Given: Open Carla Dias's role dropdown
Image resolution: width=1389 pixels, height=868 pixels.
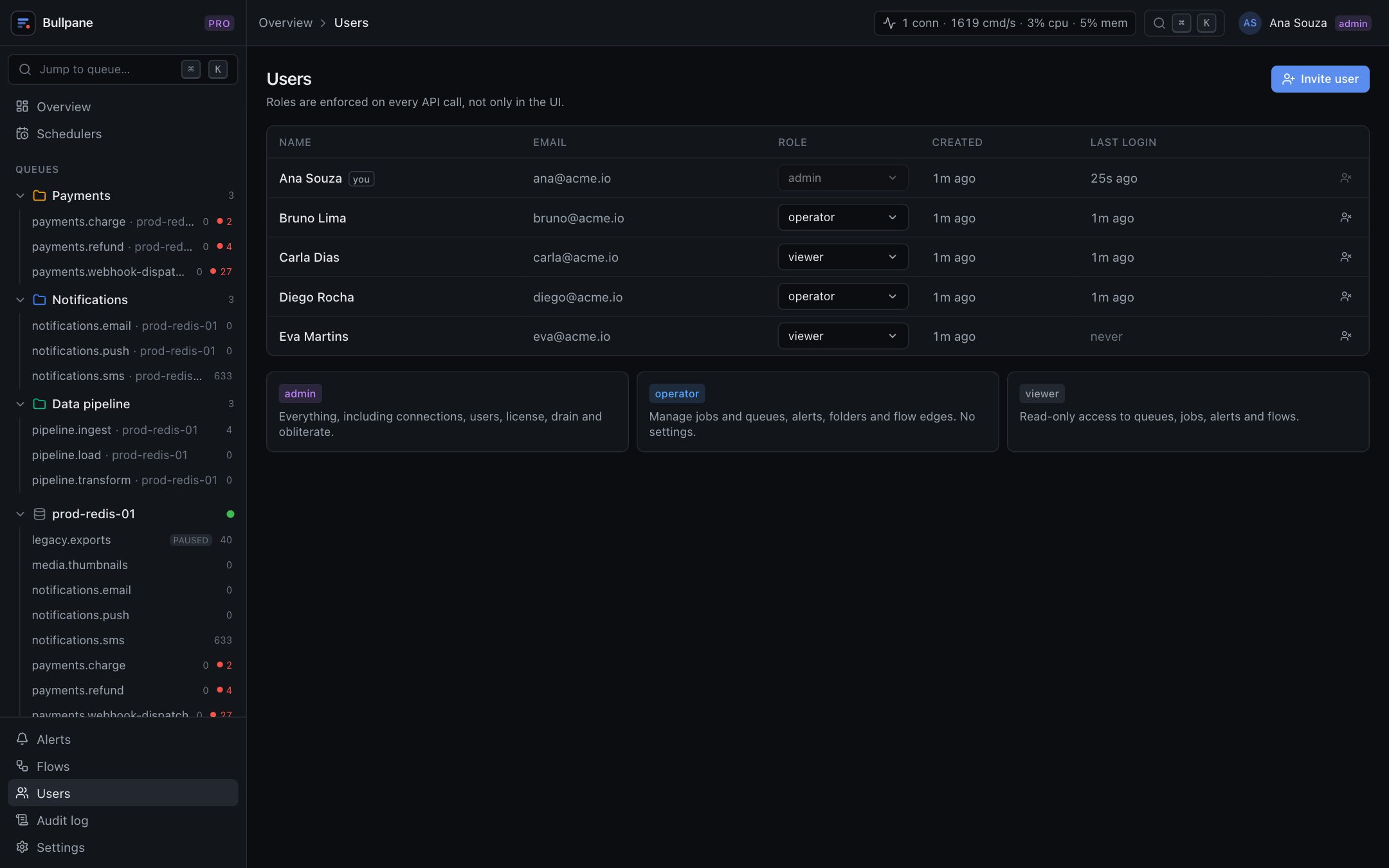Looking at the screenshot, I should tap(842, 257).
